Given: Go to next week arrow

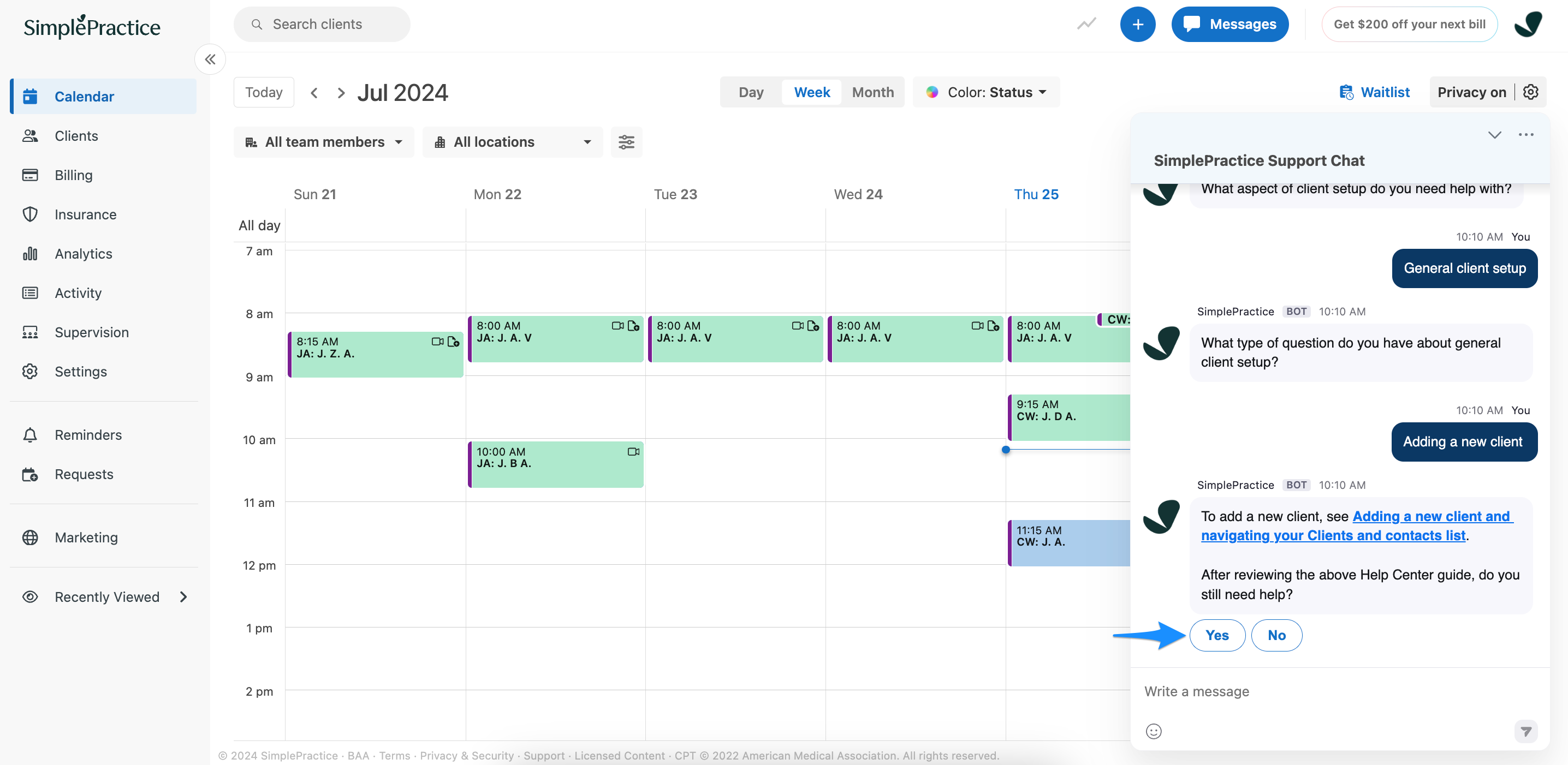Looking at the screenshot, I should 341,93.
